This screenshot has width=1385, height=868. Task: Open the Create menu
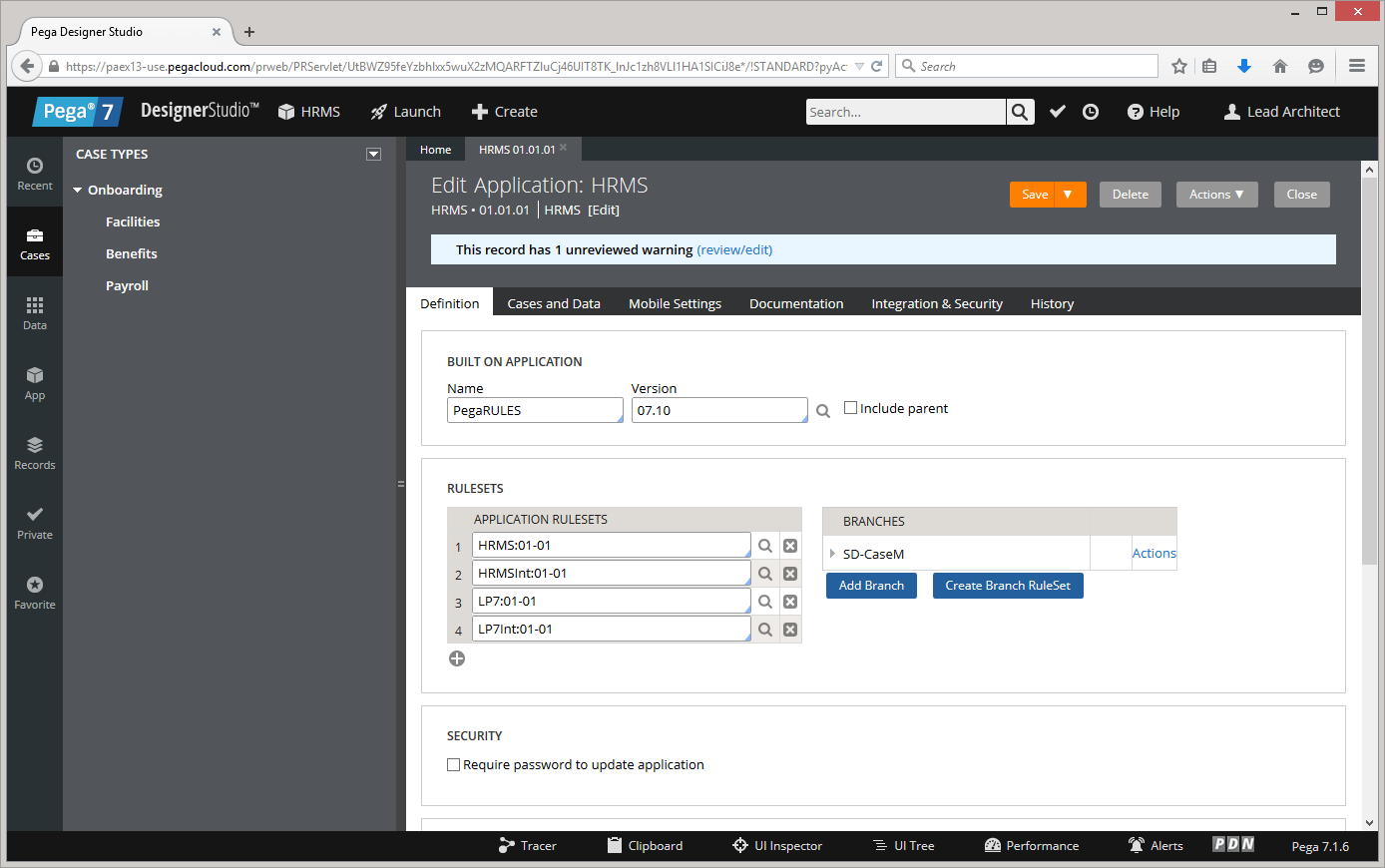pyautogui.click(x=504, y=112)
